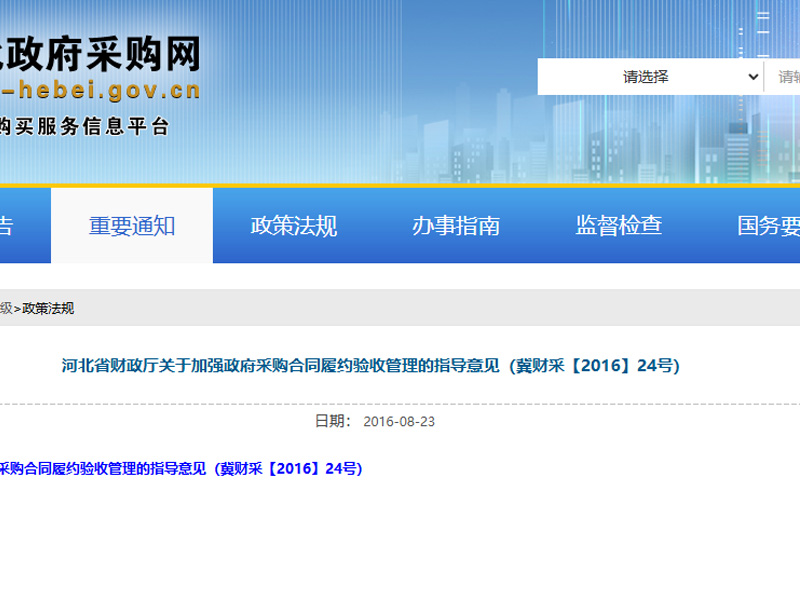Open the blue 指导意见 document link
800x600 pixels.
coord(180,468)
